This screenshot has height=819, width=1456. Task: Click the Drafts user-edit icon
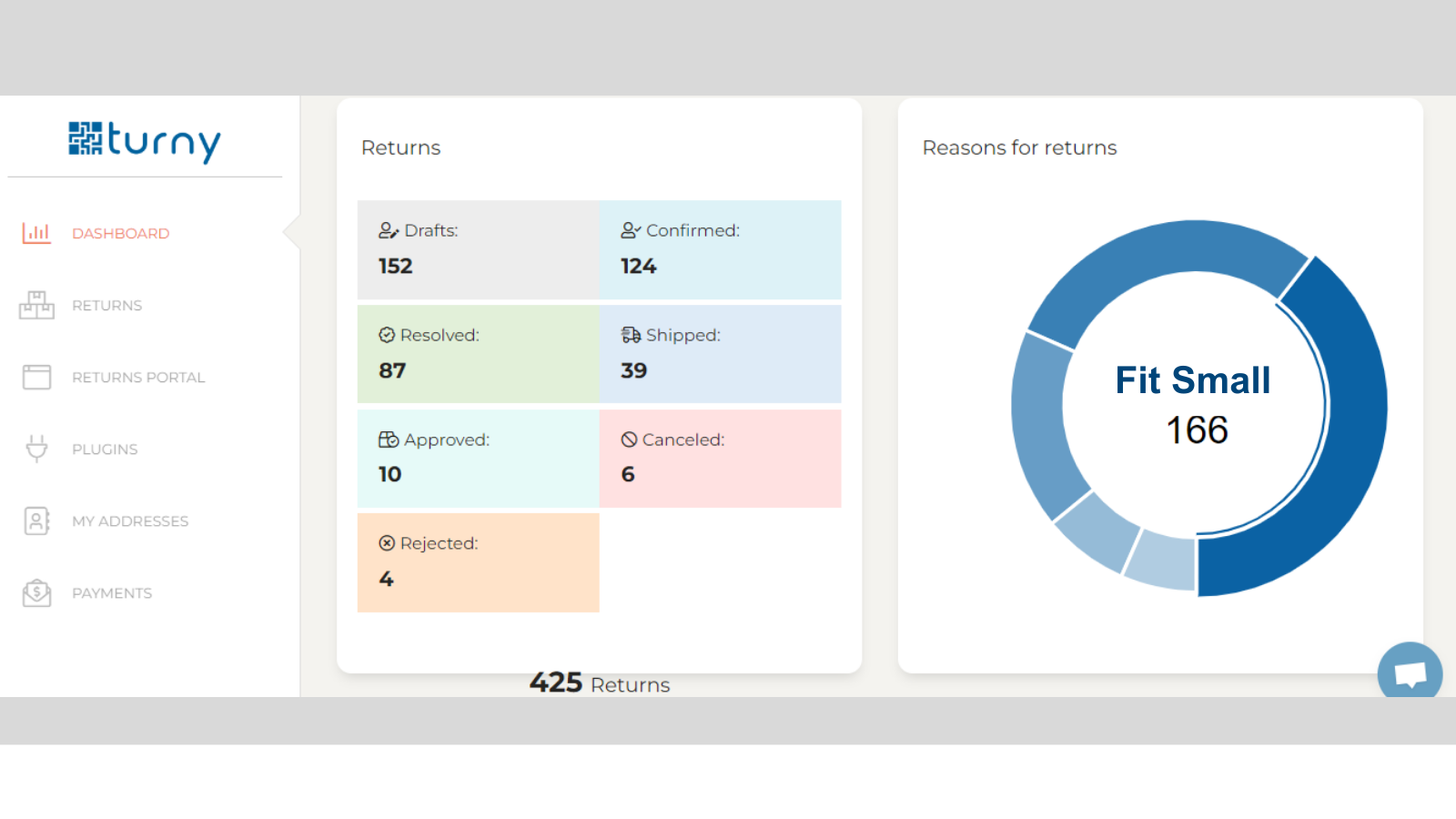[389, 231]
